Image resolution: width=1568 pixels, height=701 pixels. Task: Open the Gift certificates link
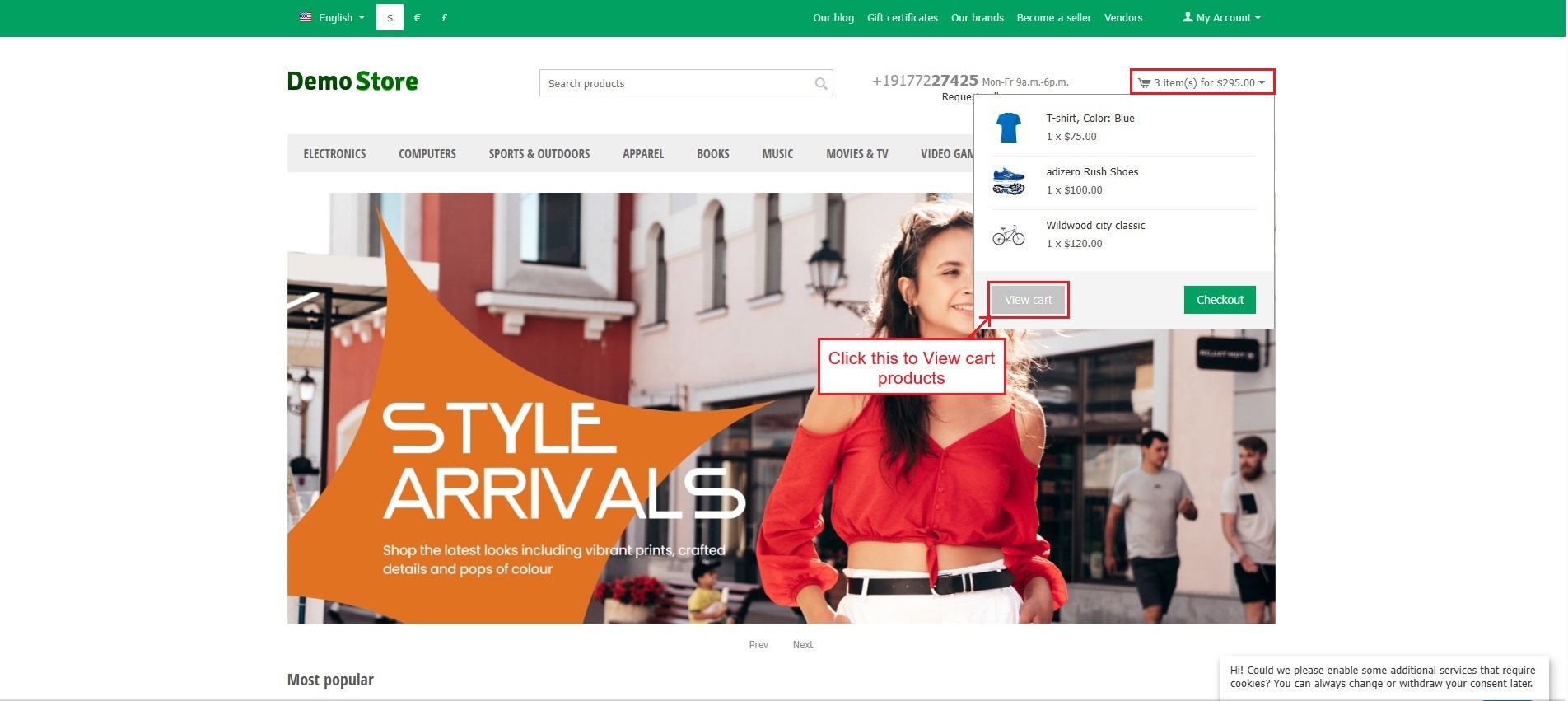coord(902,17)
